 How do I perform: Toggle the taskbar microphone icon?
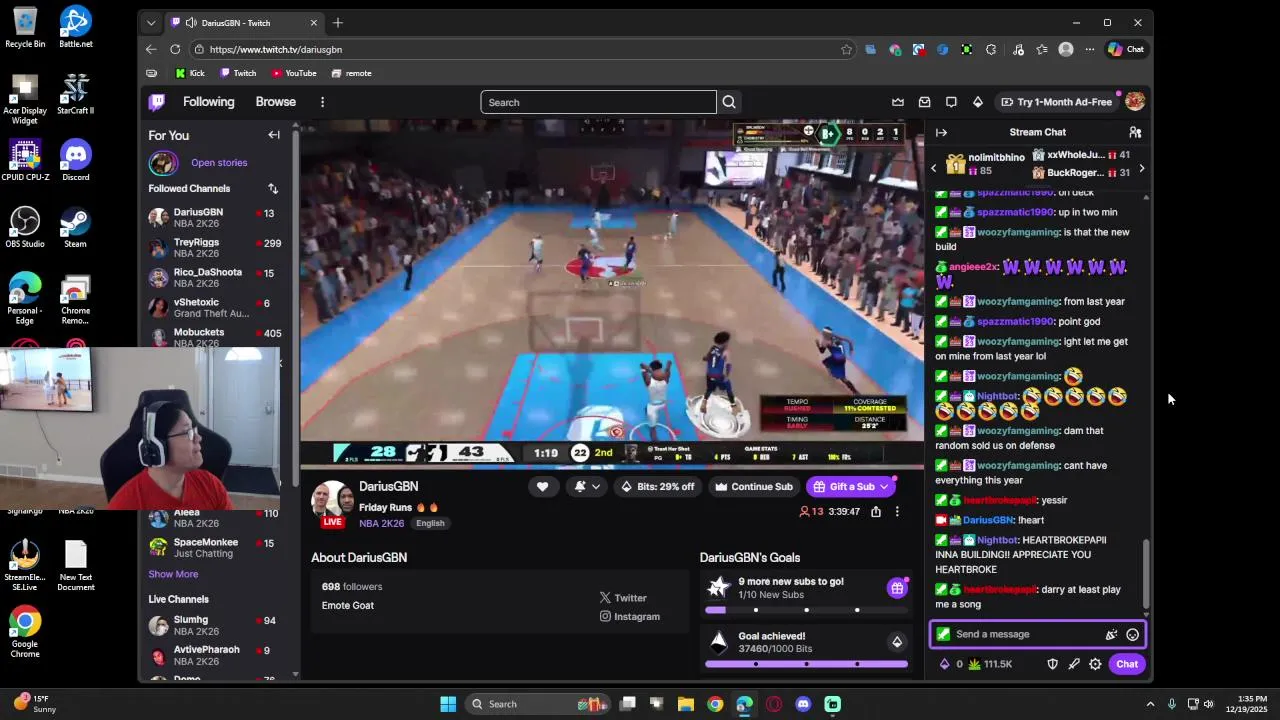[1171, 704]
